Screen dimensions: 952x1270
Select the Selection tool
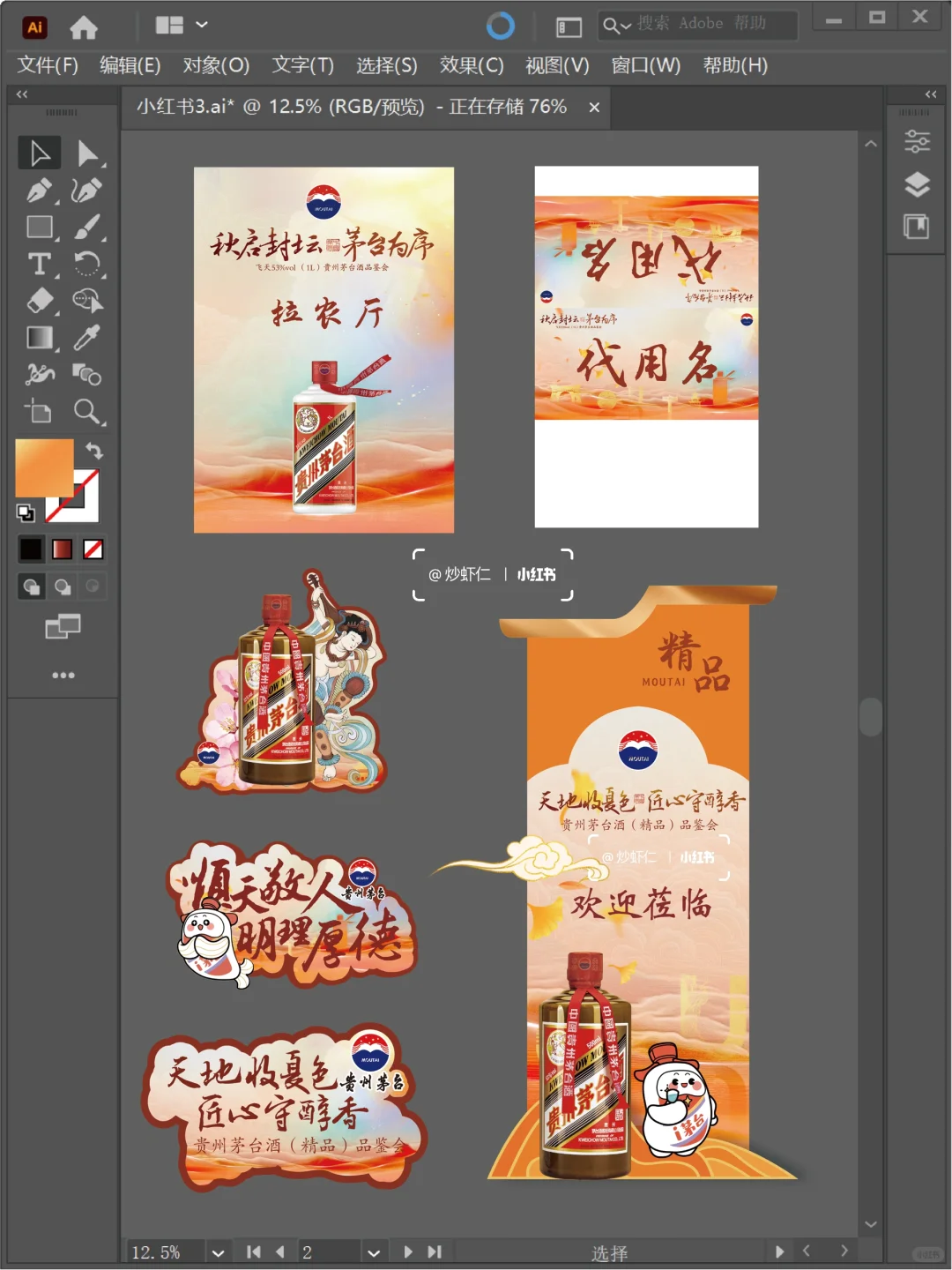[39, 153]
